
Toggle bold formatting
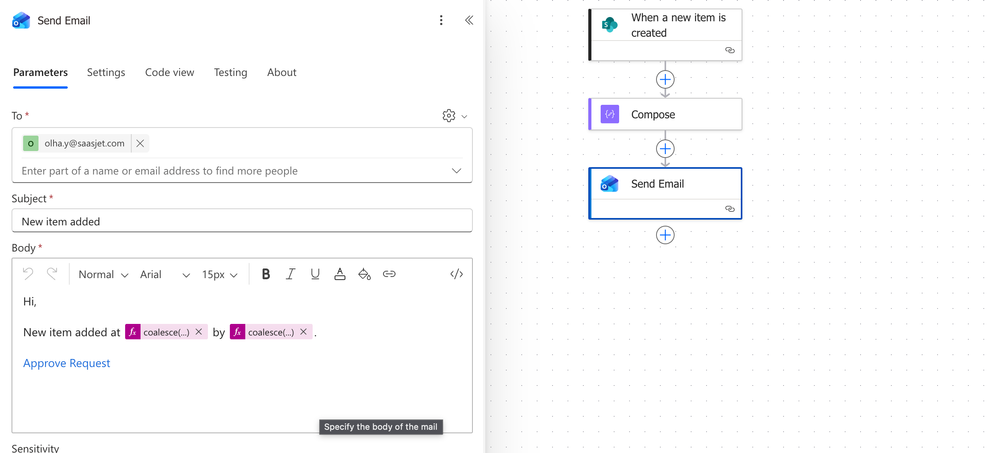pos(266,274)
